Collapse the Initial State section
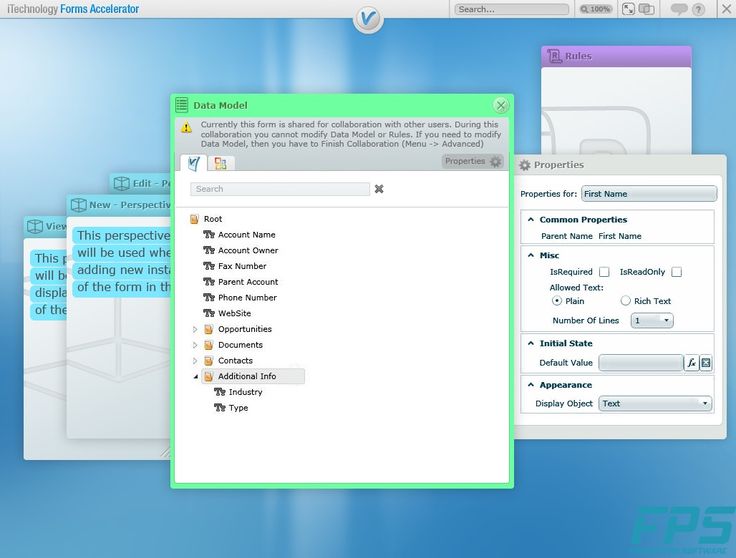736x558 pixels. coord(531,344)
